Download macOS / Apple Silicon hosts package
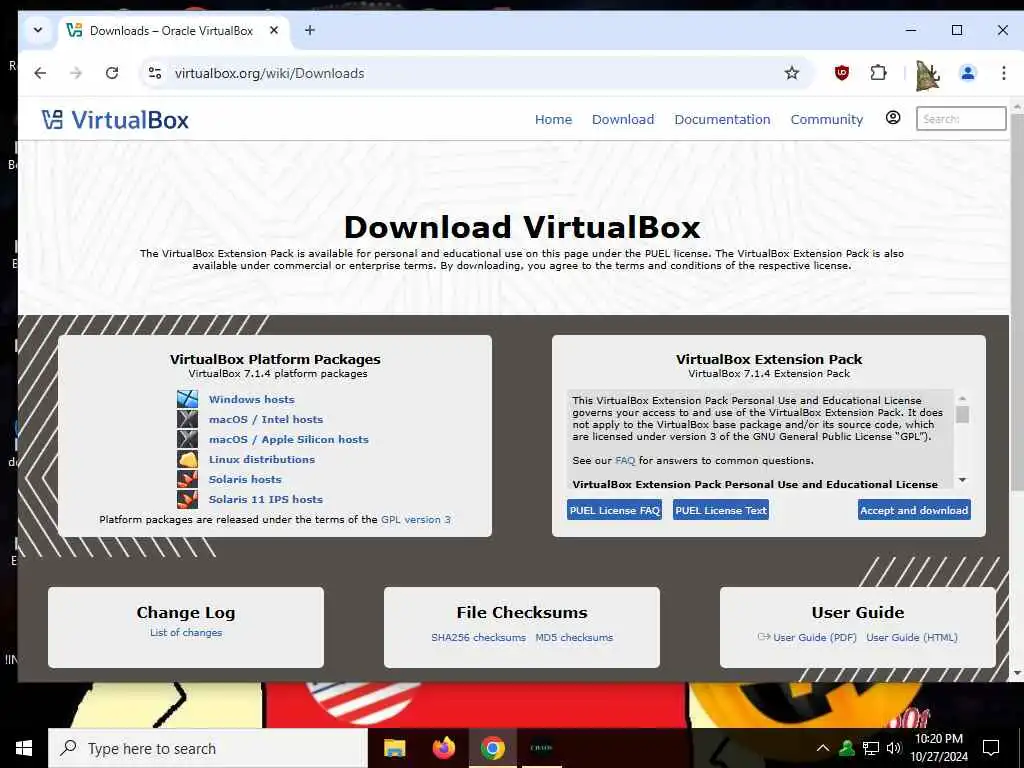This screenshot has height=768, width=1024. tap(289, 440)
